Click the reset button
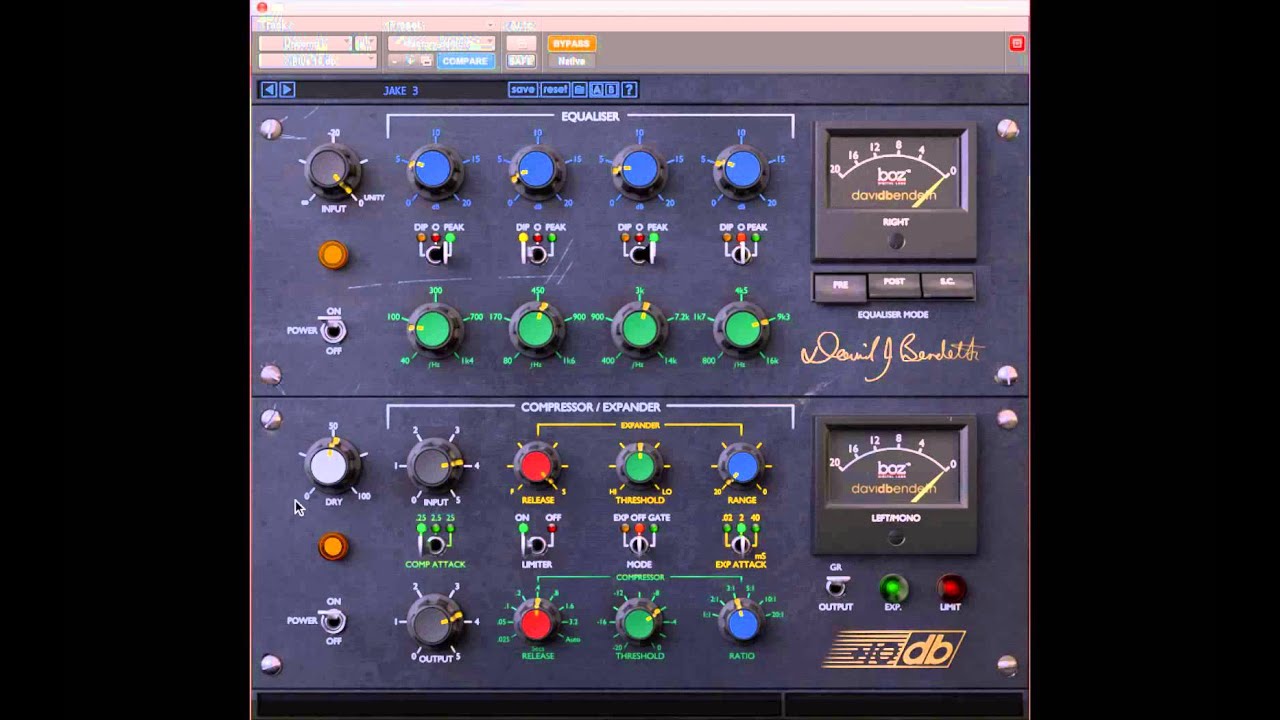Image resolution: width=1280 pixels, height=720 pixels. (x=555, y=90)
